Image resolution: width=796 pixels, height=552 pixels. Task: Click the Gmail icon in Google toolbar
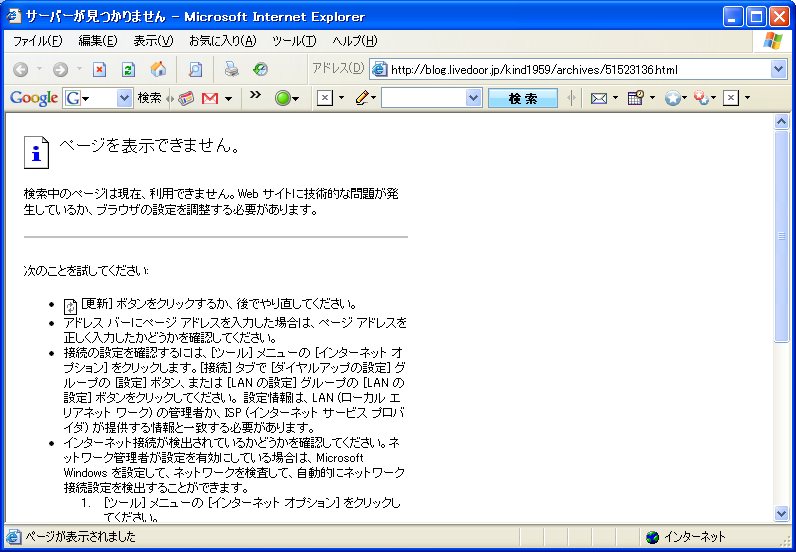[x=210, y=99]
